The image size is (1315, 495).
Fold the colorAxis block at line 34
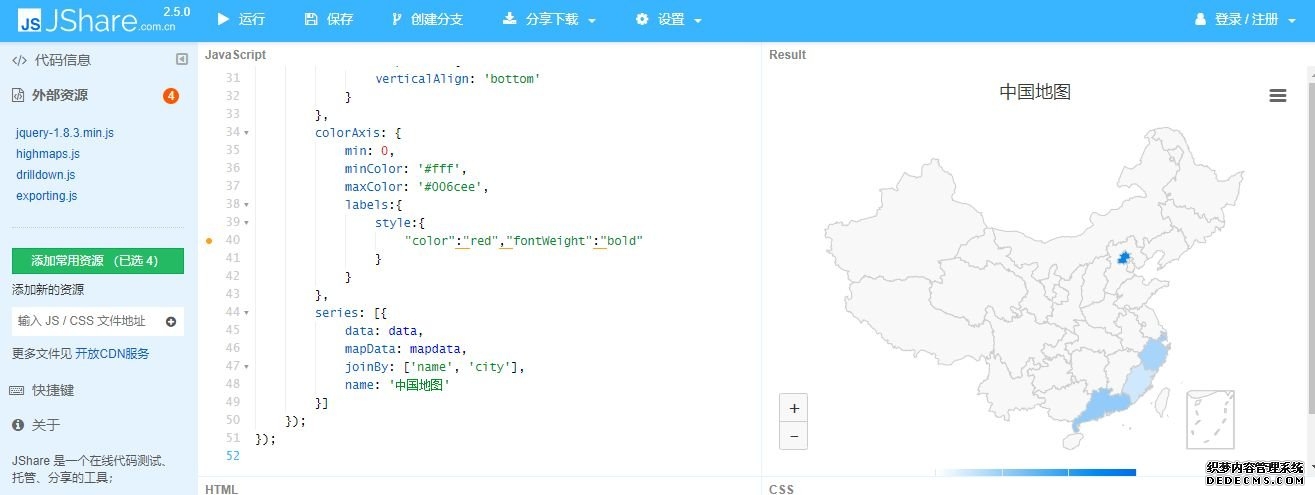click(x=246, y=133)
